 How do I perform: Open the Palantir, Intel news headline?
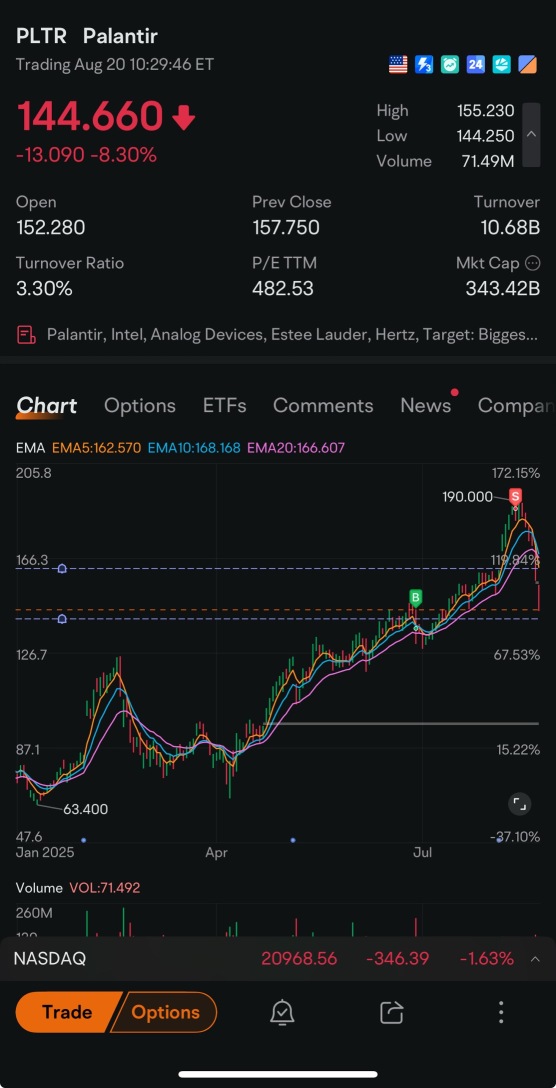278,335
